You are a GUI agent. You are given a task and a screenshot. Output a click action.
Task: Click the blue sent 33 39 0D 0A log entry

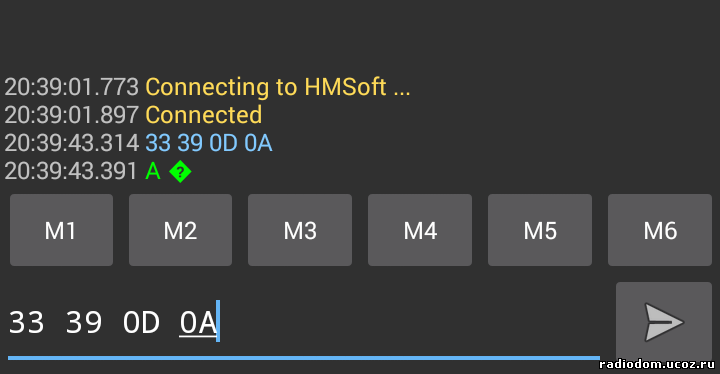pyautogui.click(x=209, y=143)
